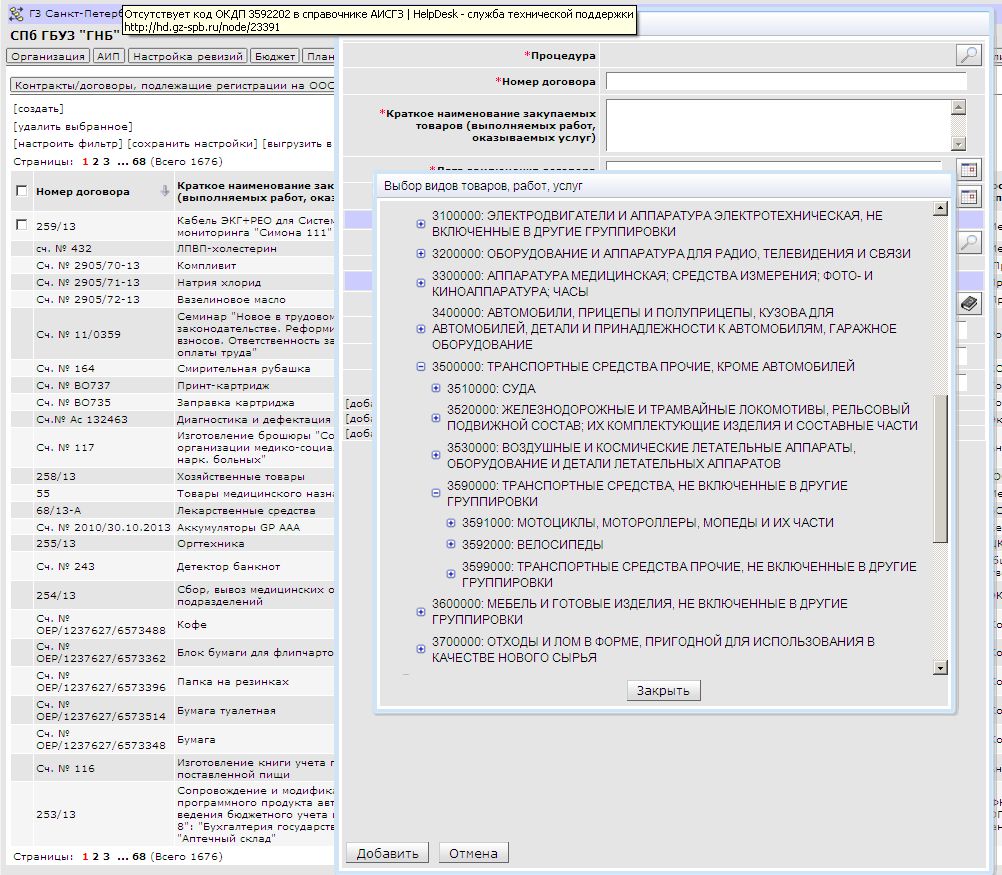The image size is (1002, 875).
Task: Go to page 68 in the top pagination
Action: pos(139,161)
